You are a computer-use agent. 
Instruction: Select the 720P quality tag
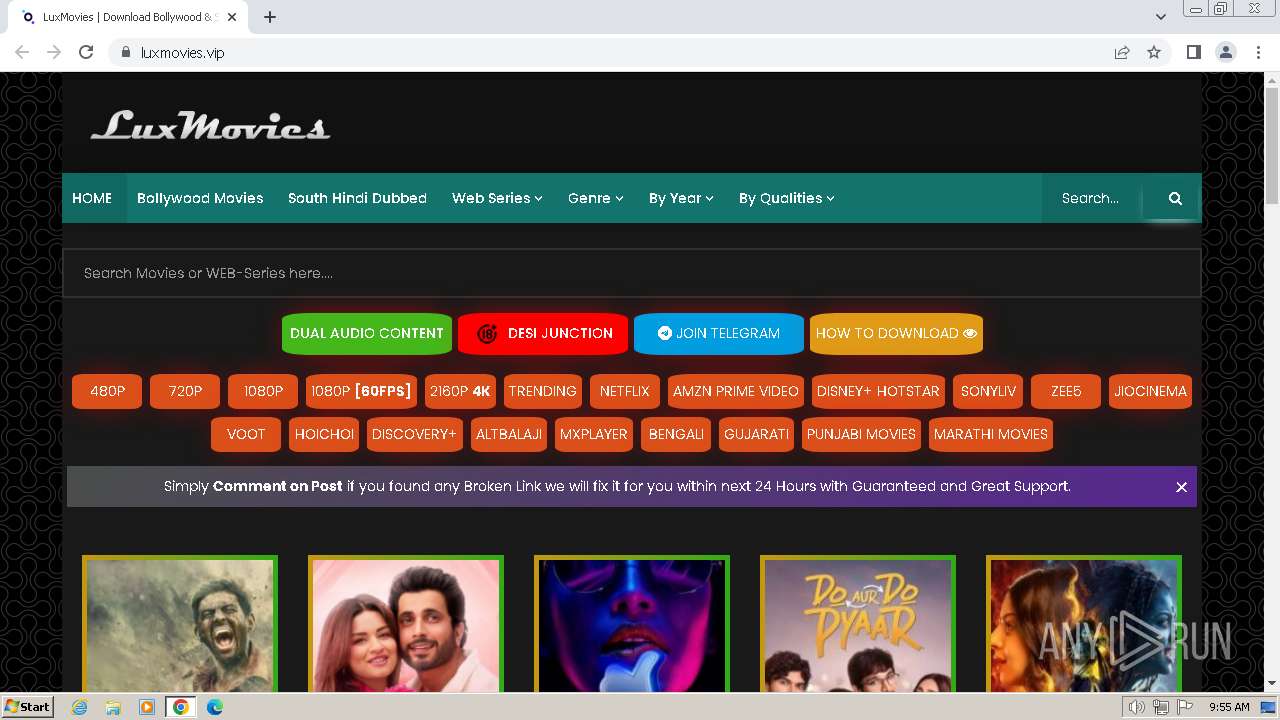tap(185, 391)
